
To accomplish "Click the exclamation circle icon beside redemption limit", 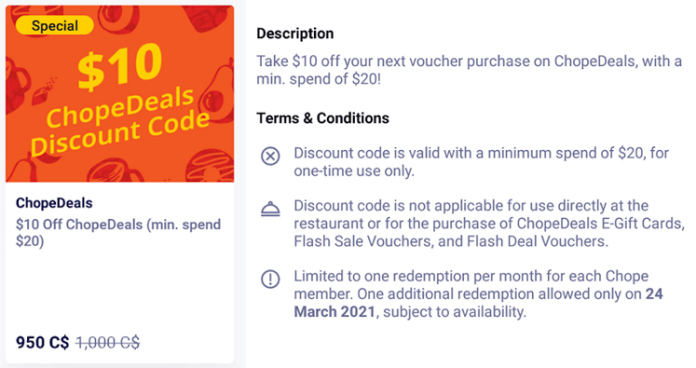I will point(270,279).
